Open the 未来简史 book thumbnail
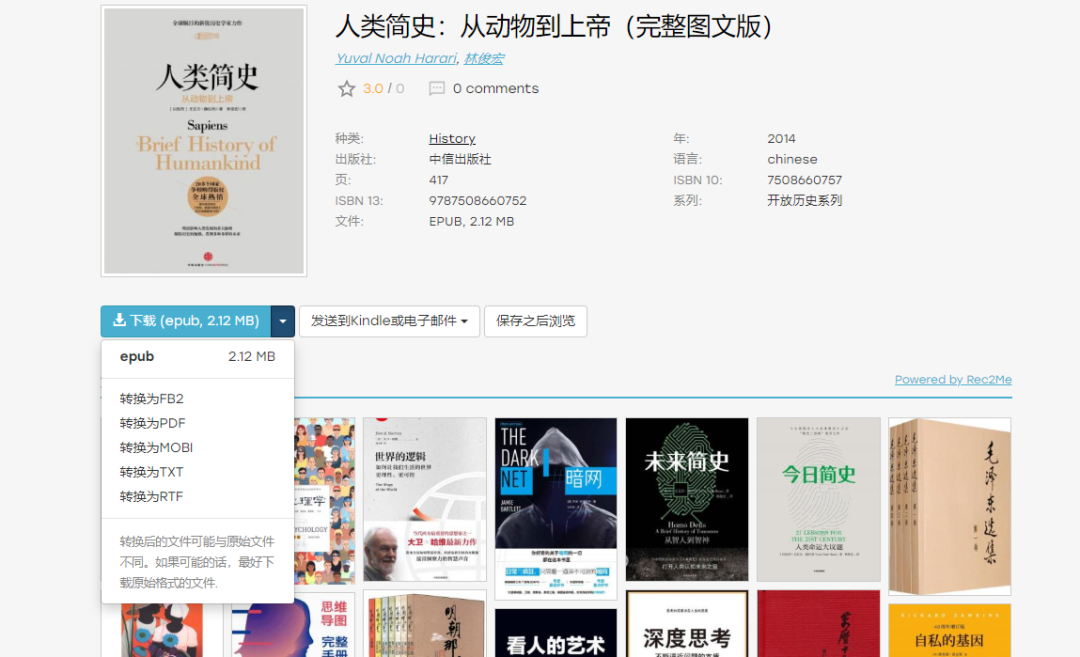Screen dimensions: 1080x657 point(687,499)
